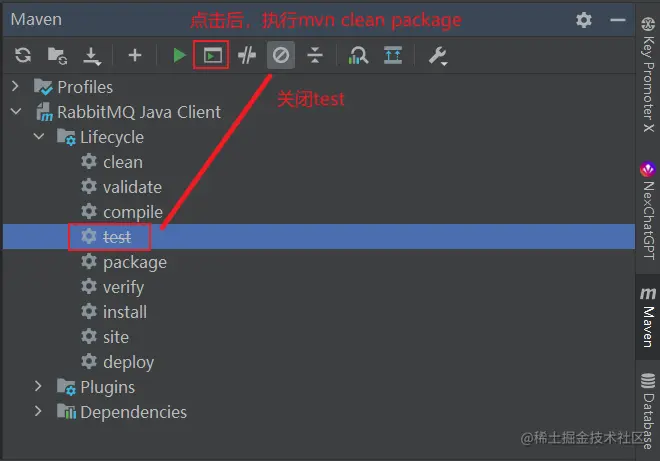This screenshot has width=660, height=461.
Task: Reload all Maven projects
Action: 23,55
